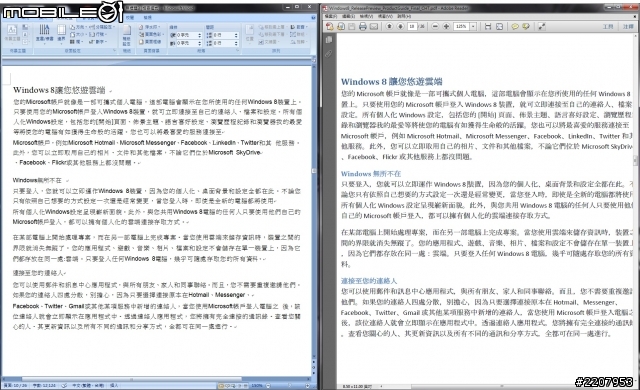Click the Themes button in Word ribbon

click(12, 34)
